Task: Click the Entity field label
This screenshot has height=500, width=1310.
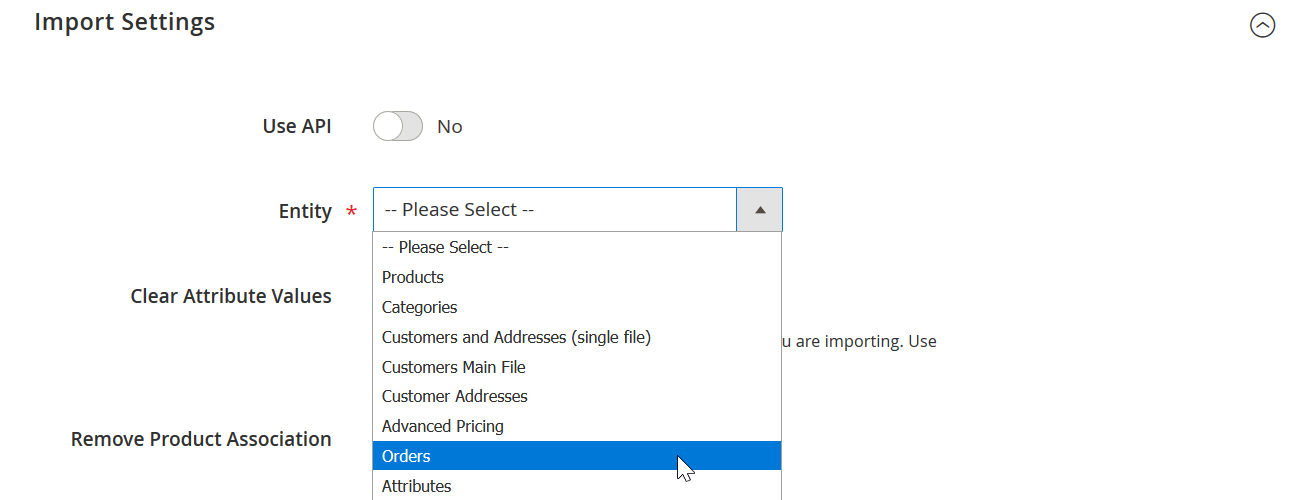Action: click(305, 211)
